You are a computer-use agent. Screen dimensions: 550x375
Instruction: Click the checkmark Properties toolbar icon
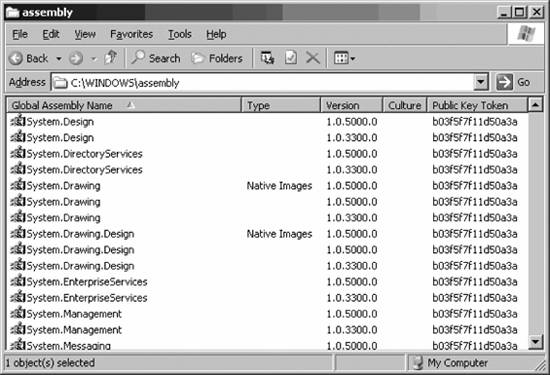pyautogui.click(x=290, y=58)
